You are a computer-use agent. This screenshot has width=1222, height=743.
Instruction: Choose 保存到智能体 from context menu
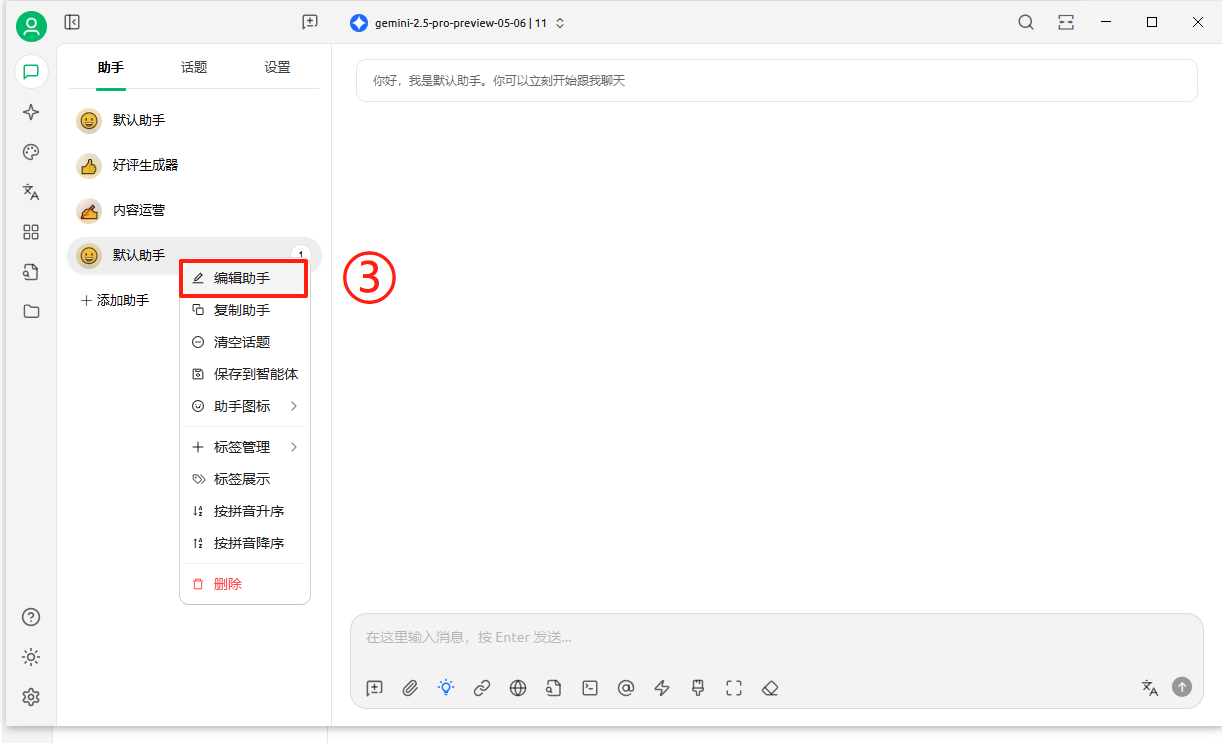(x=245, y=374)
